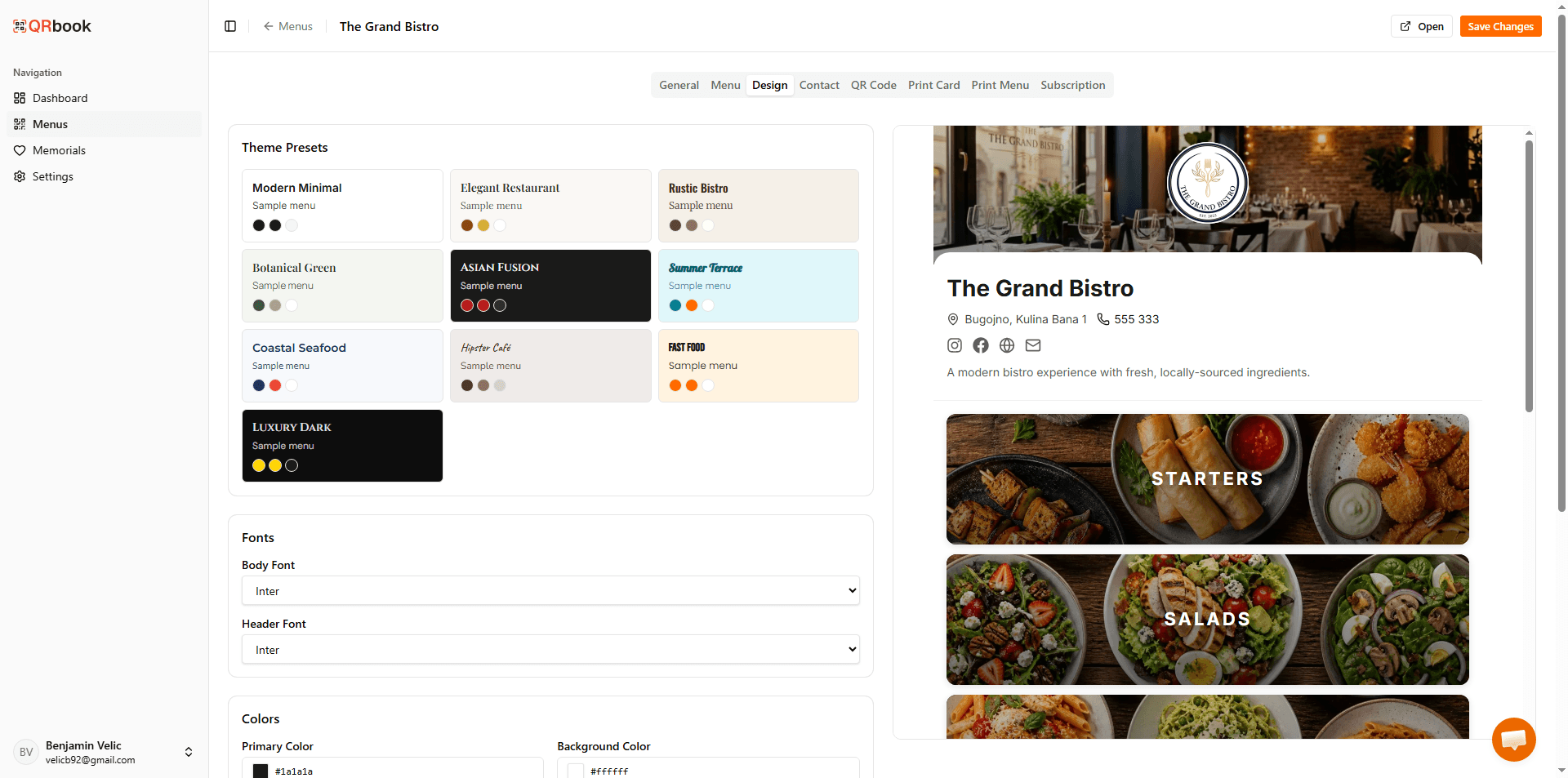Open the Salads category image
Screen dimensions: 1568x778
[x=1208, y=620]
